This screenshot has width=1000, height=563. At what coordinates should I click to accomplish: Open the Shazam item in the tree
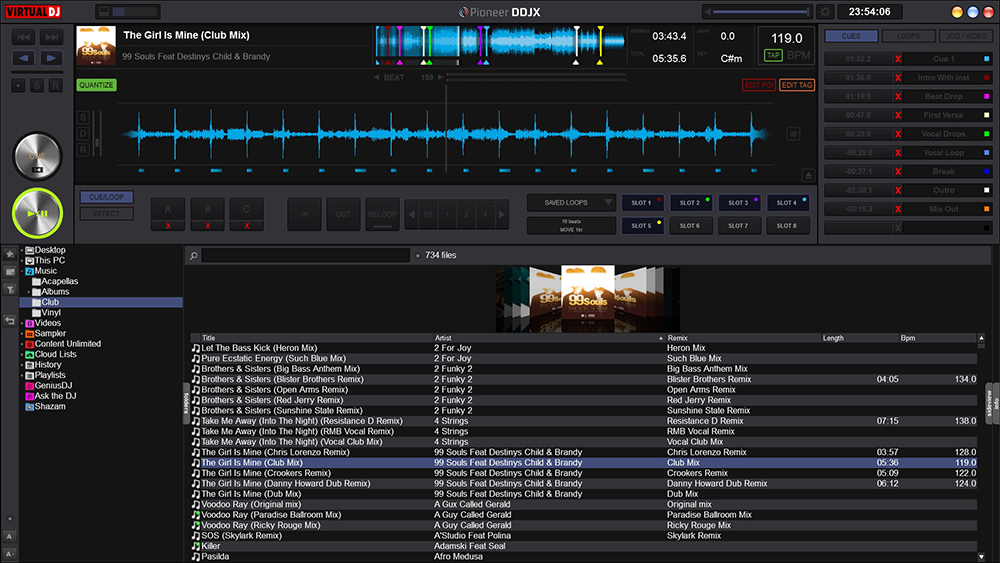[50, 406]
